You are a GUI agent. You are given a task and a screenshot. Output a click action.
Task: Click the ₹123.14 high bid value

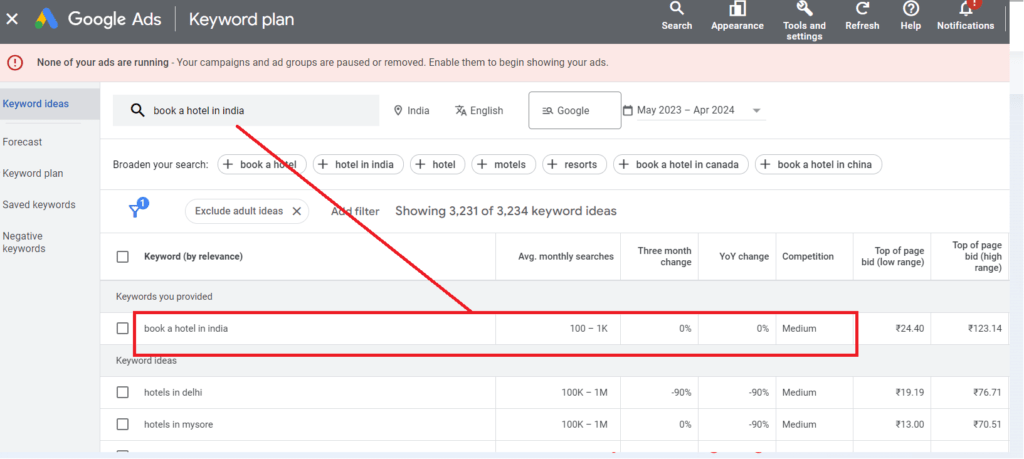(x=984, y=328)
